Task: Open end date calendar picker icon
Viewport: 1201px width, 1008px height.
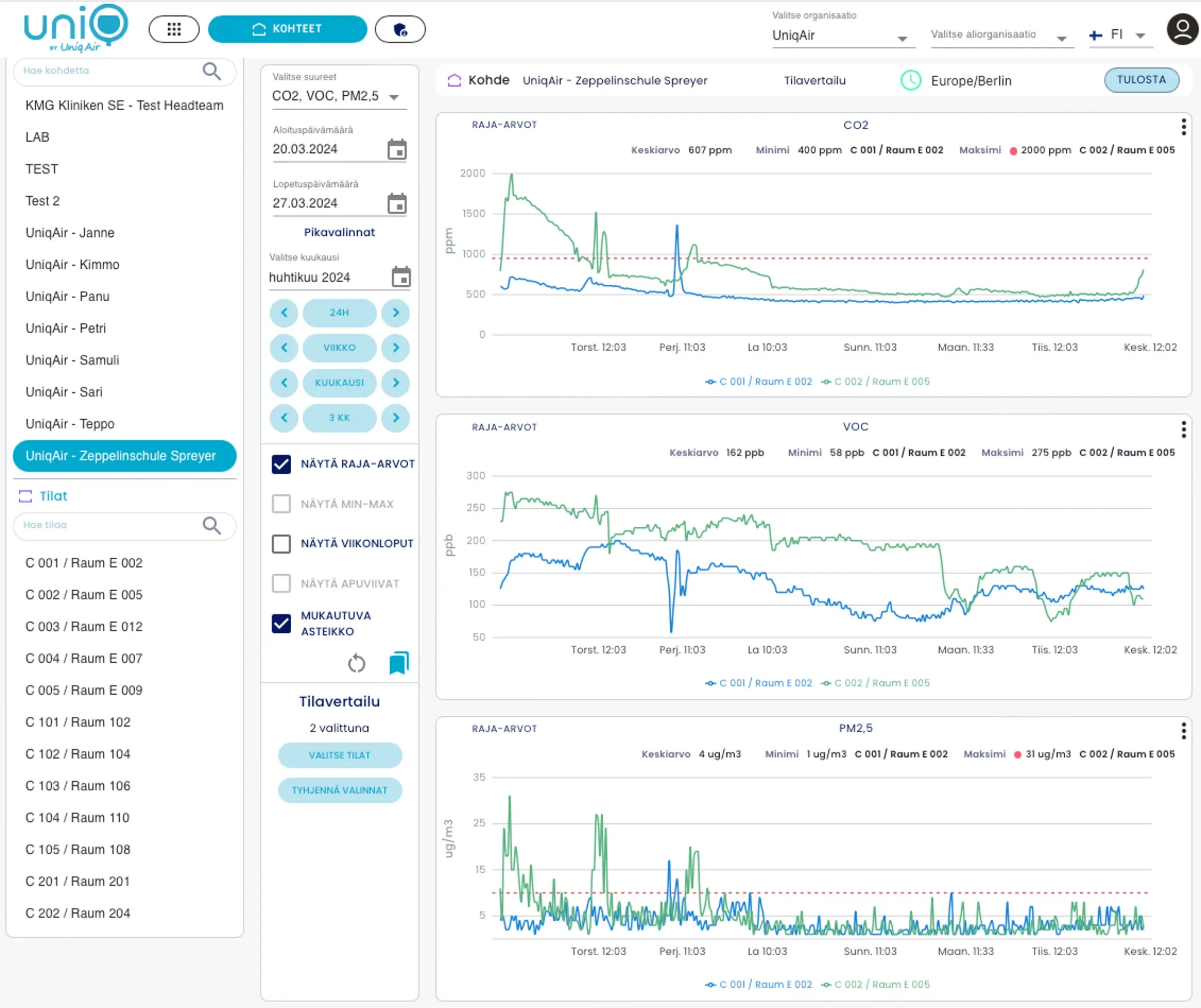Action: (x=397, y=203)
